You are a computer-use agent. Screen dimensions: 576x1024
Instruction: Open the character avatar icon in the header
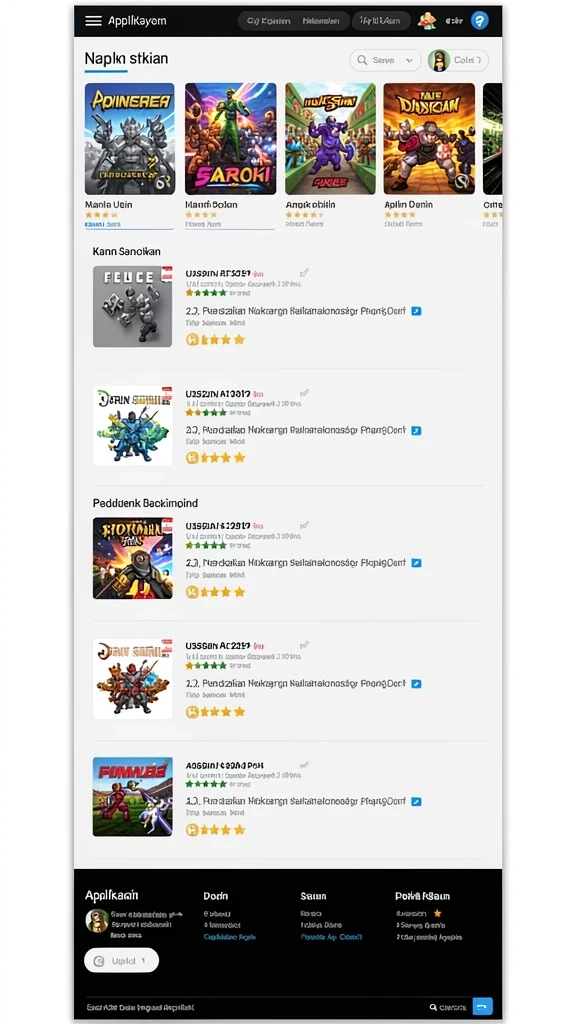tap(427, 21)
